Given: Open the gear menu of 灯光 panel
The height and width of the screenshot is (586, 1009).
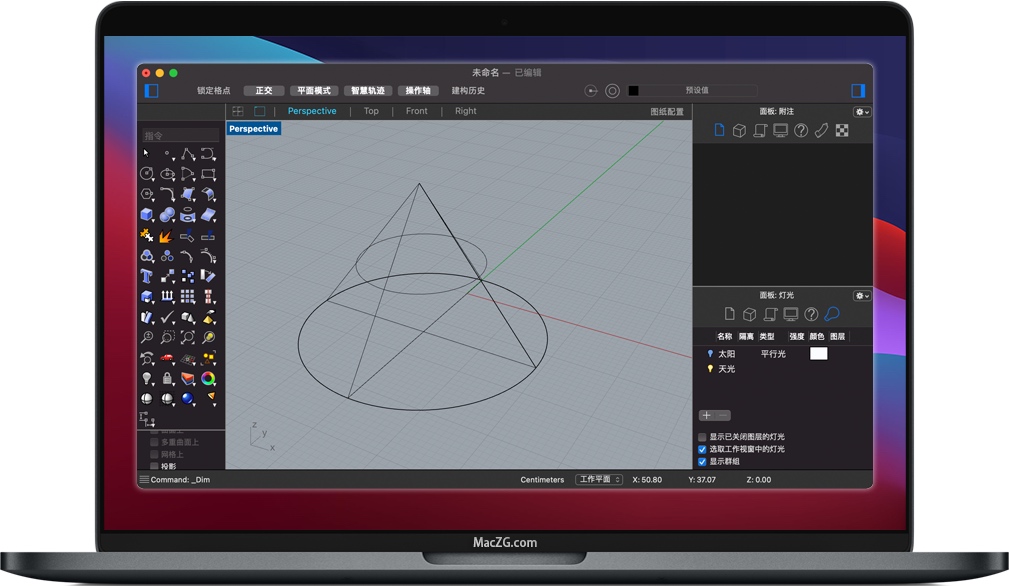Looking at the screenshot, I should pos(860,295).
